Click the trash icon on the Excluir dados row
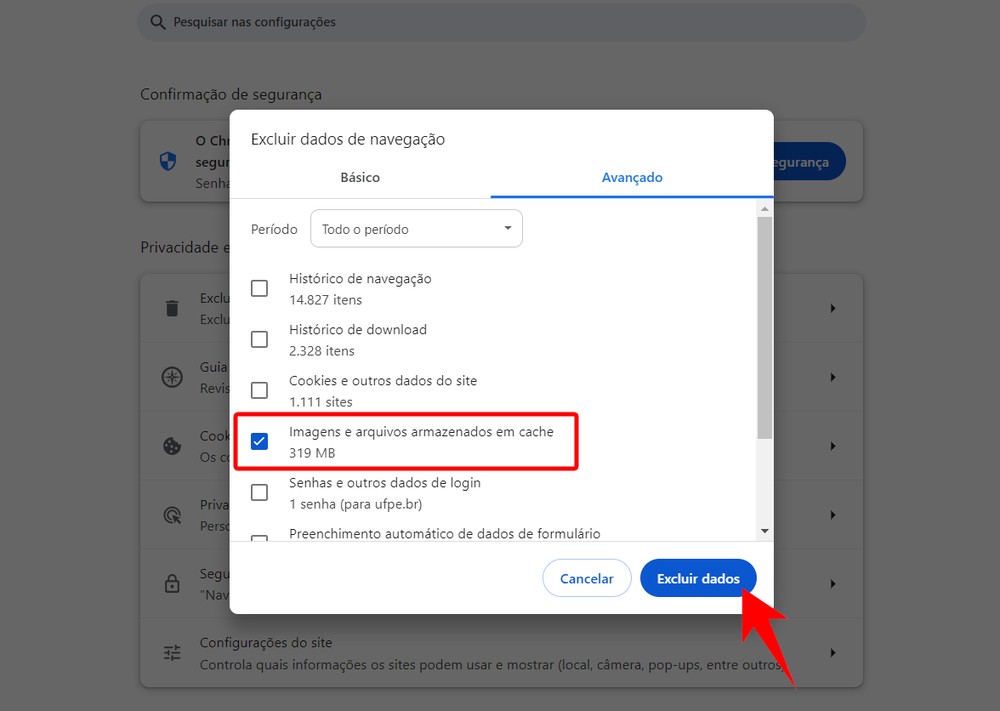Screen dimensions: 1000x711 tap(170, 308)
